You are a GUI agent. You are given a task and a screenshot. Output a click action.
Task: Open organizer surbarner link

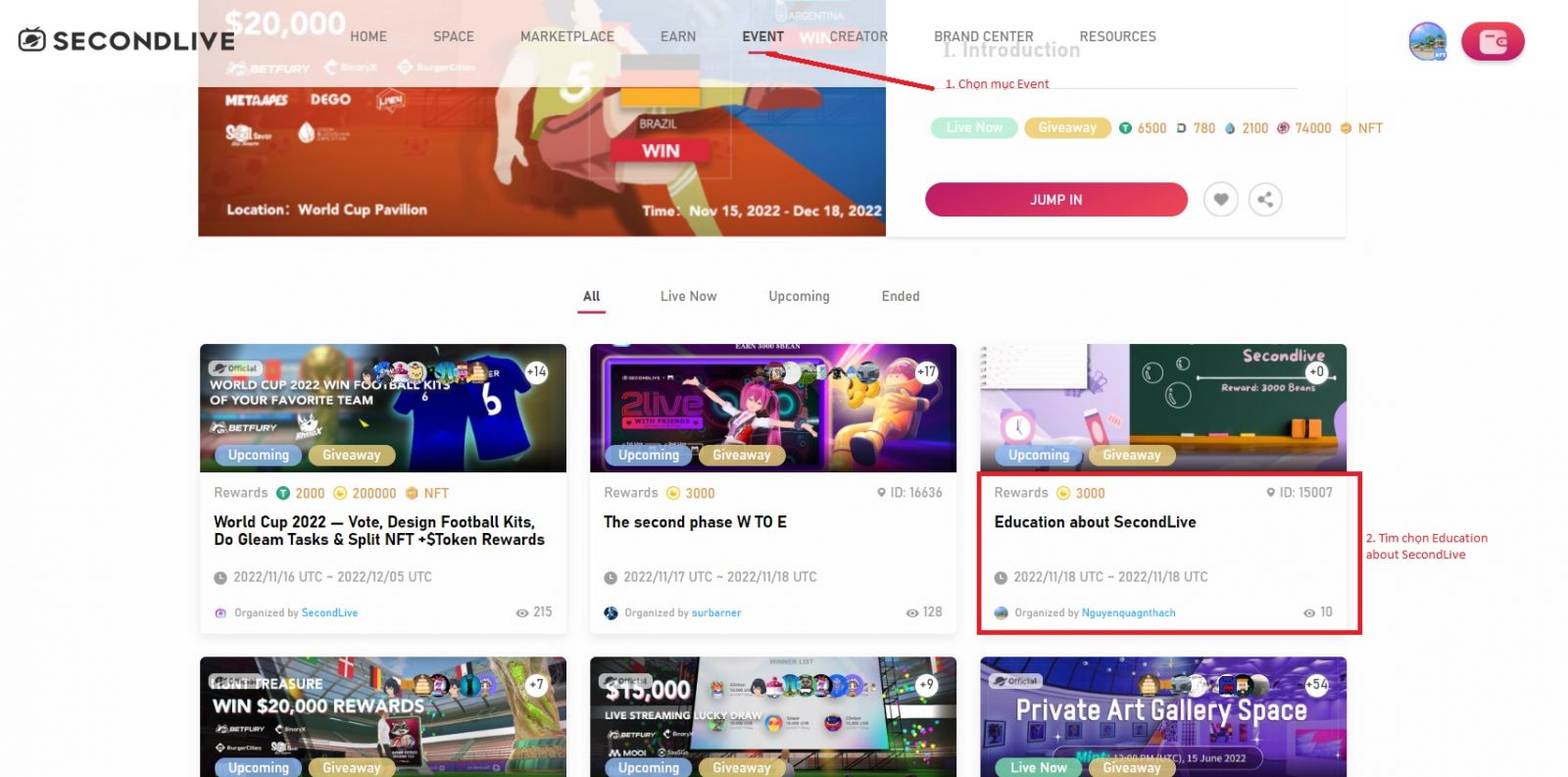(x=716, y=613)
